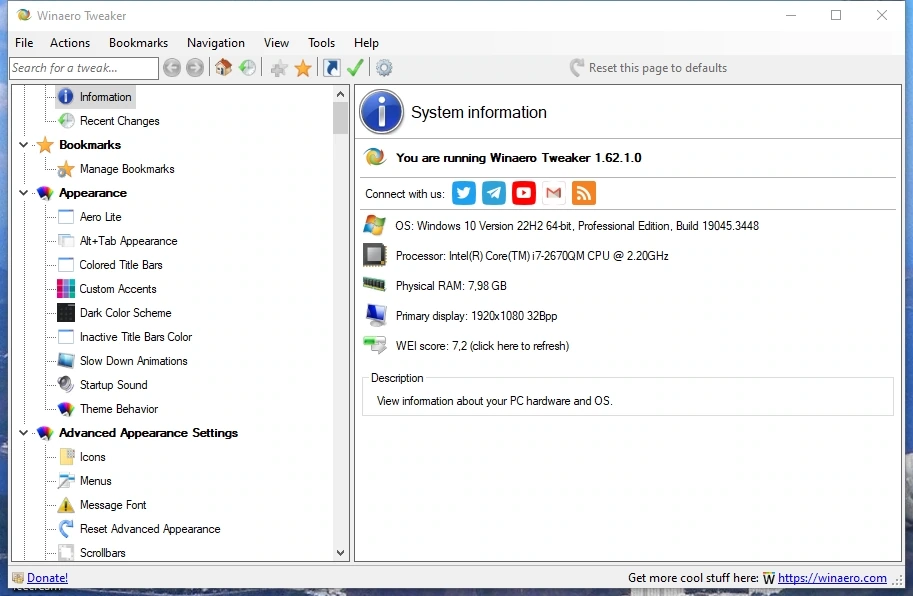Open the Actions menu

(x=70, y=42)
